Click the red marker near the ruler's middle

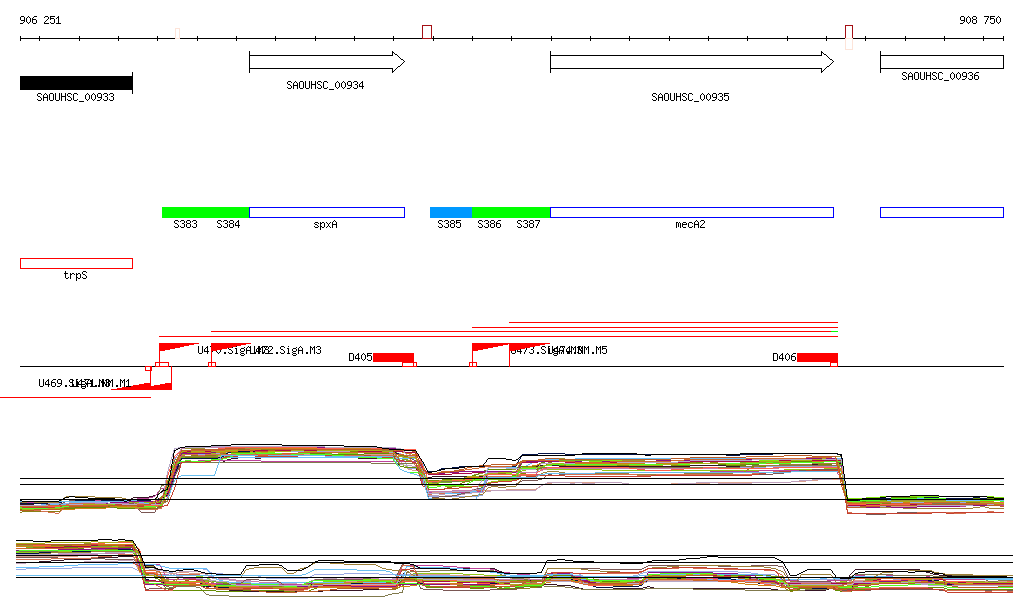tap(427, 32)
